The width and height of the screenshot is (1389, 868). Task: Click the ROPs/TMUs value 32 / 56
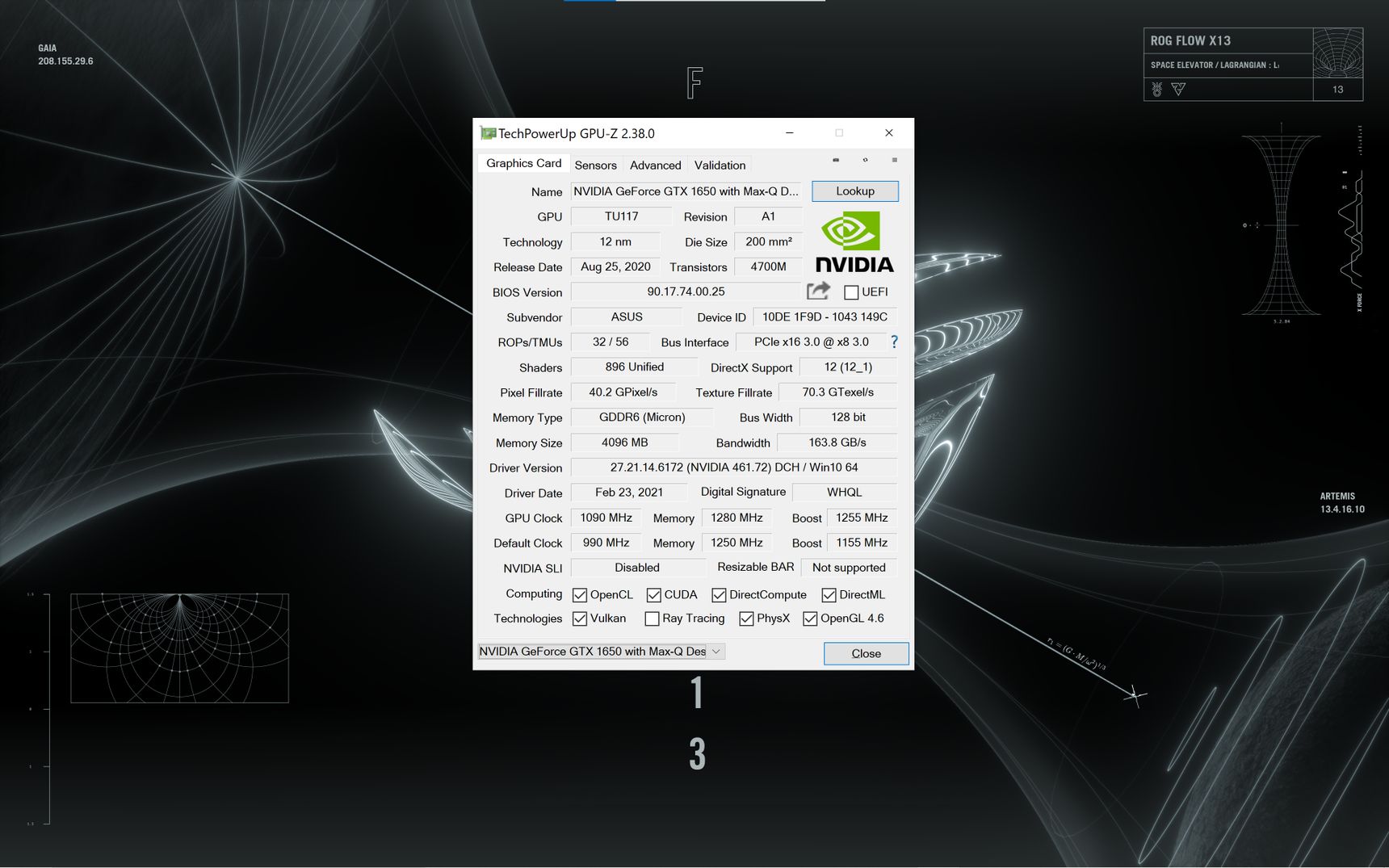(610, 342)
